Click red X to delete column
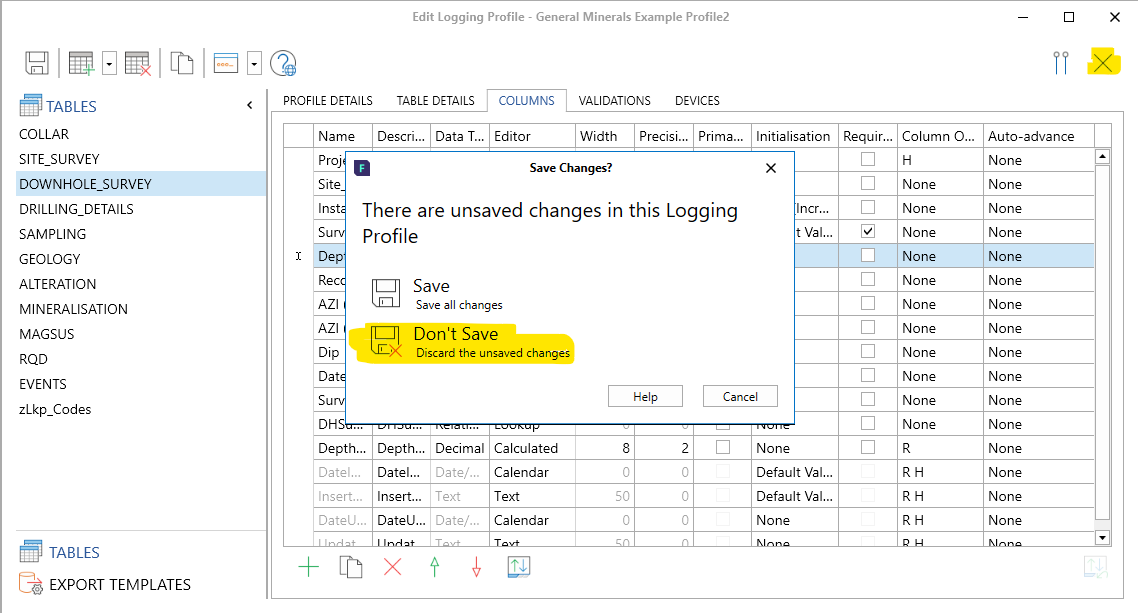This screenshot has height=613, width=1138. coord(392,567)
